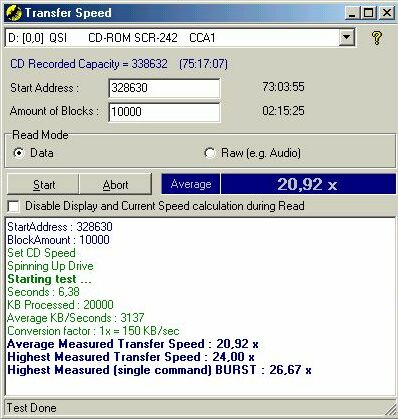
Task: Click the Conversion factor : 1x = 150 KB/sec line
Action: point(93,331)
